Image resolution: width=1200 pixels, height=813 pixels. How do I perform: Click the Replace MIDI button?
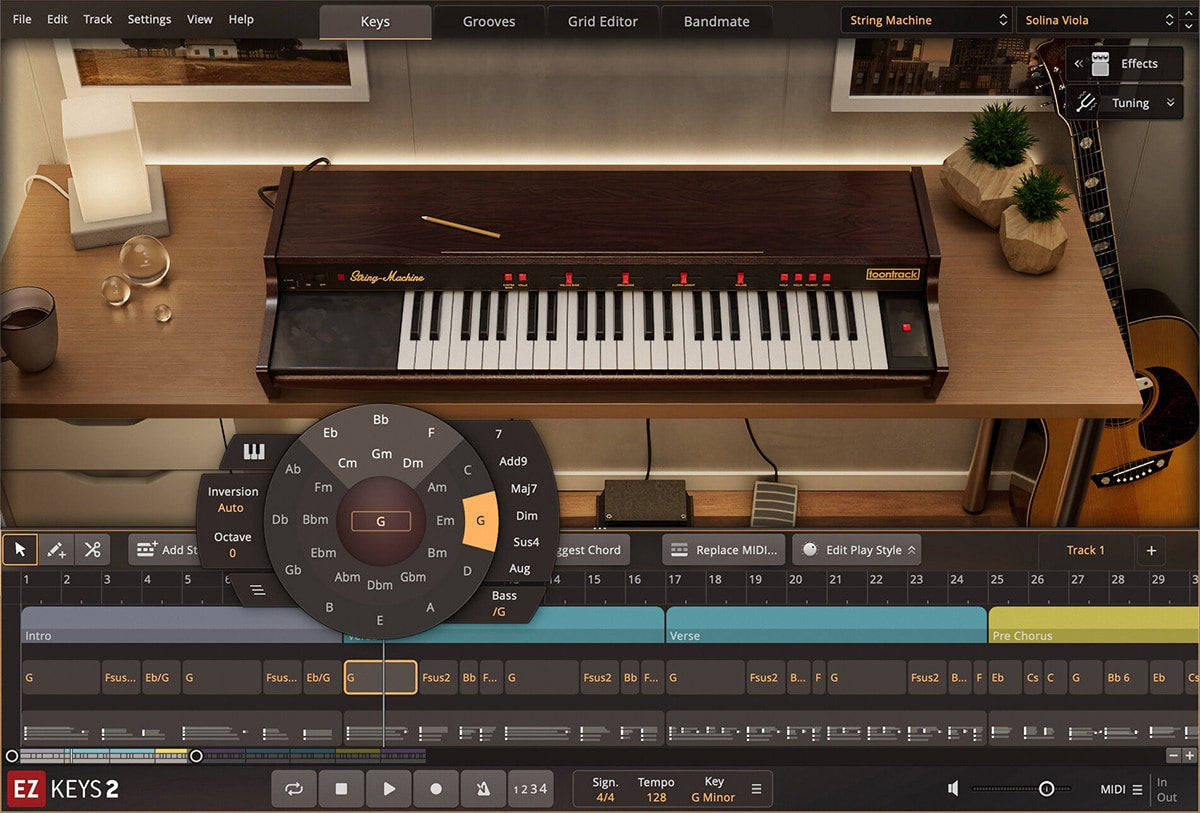[x=724, y=550]
